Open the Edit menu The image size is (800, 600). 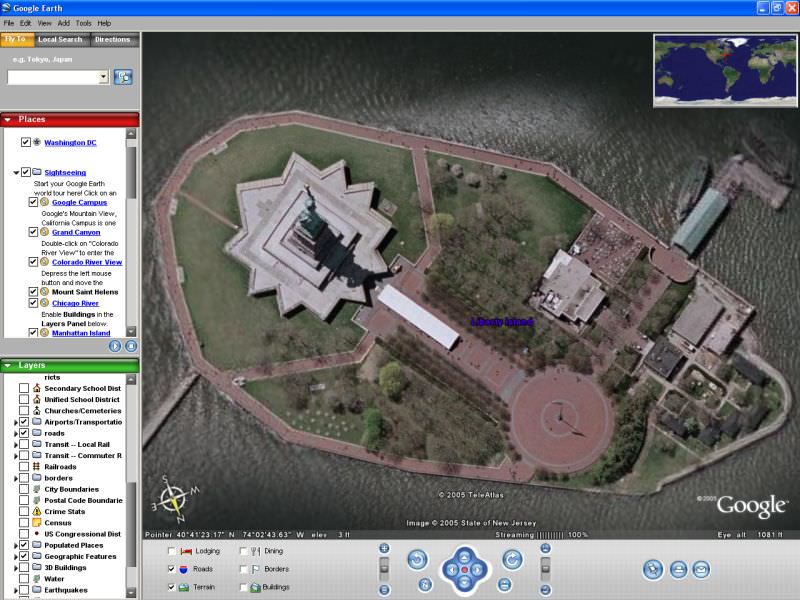pyautogui.click(x=26, y=23)
